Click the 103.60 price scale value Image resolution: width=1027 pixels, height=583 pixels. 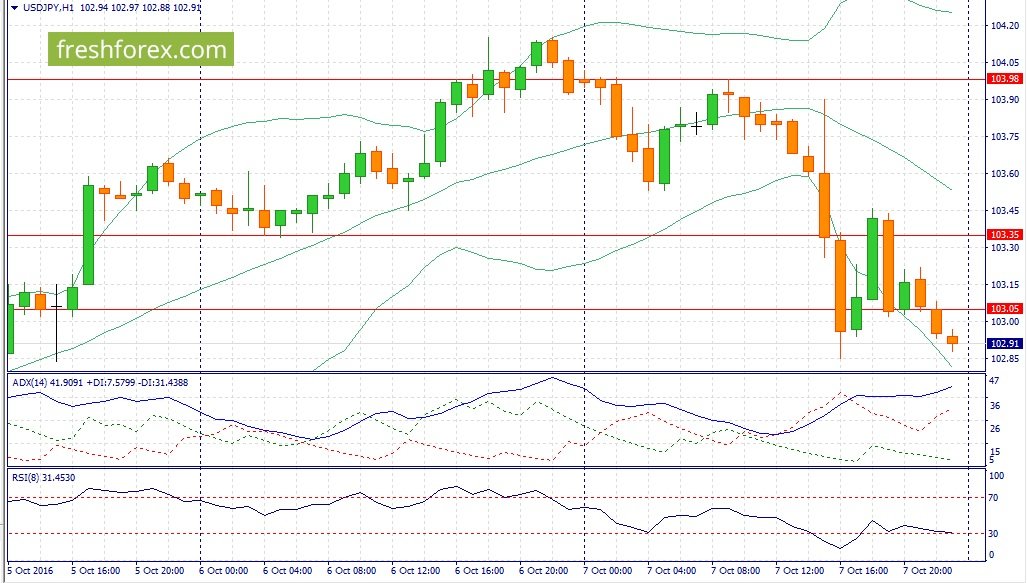1005,174
